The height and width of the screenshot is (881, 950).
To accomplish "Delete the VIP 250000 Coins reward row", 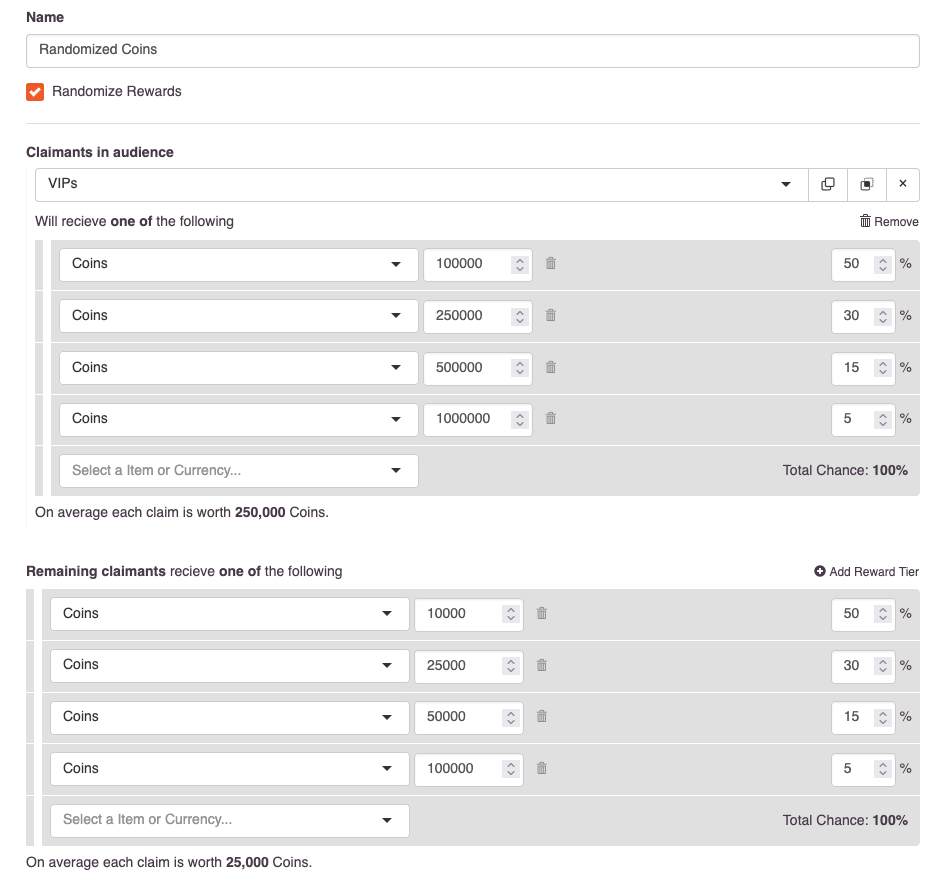I will click(x=550, y=316).
